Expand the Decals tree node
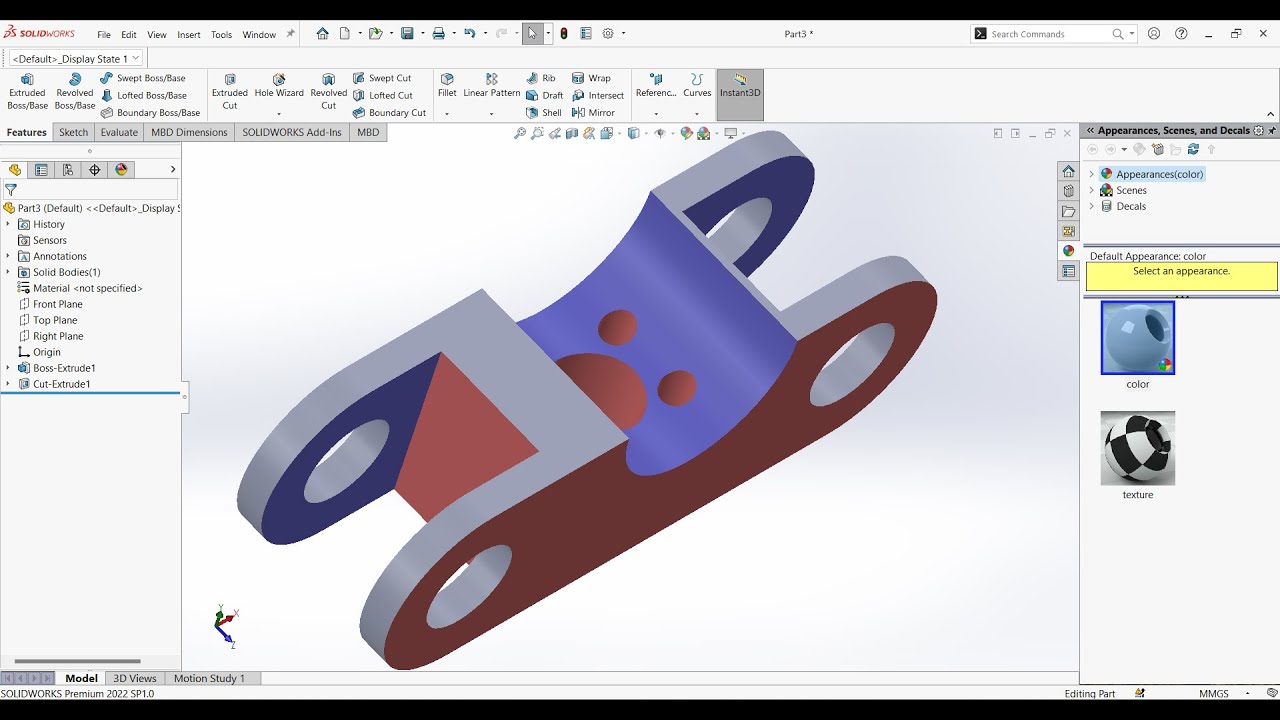Screen dimensions: 1280x720 pos(1091,206)
